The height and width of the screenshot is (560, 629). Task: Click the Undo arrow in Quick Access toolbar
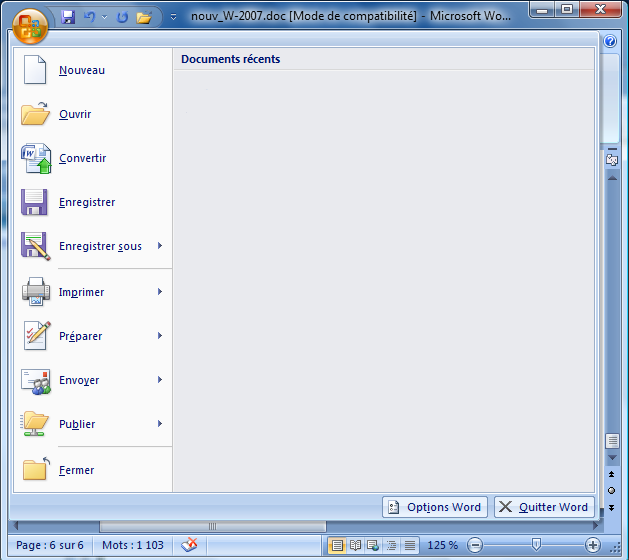click(89, 17)
